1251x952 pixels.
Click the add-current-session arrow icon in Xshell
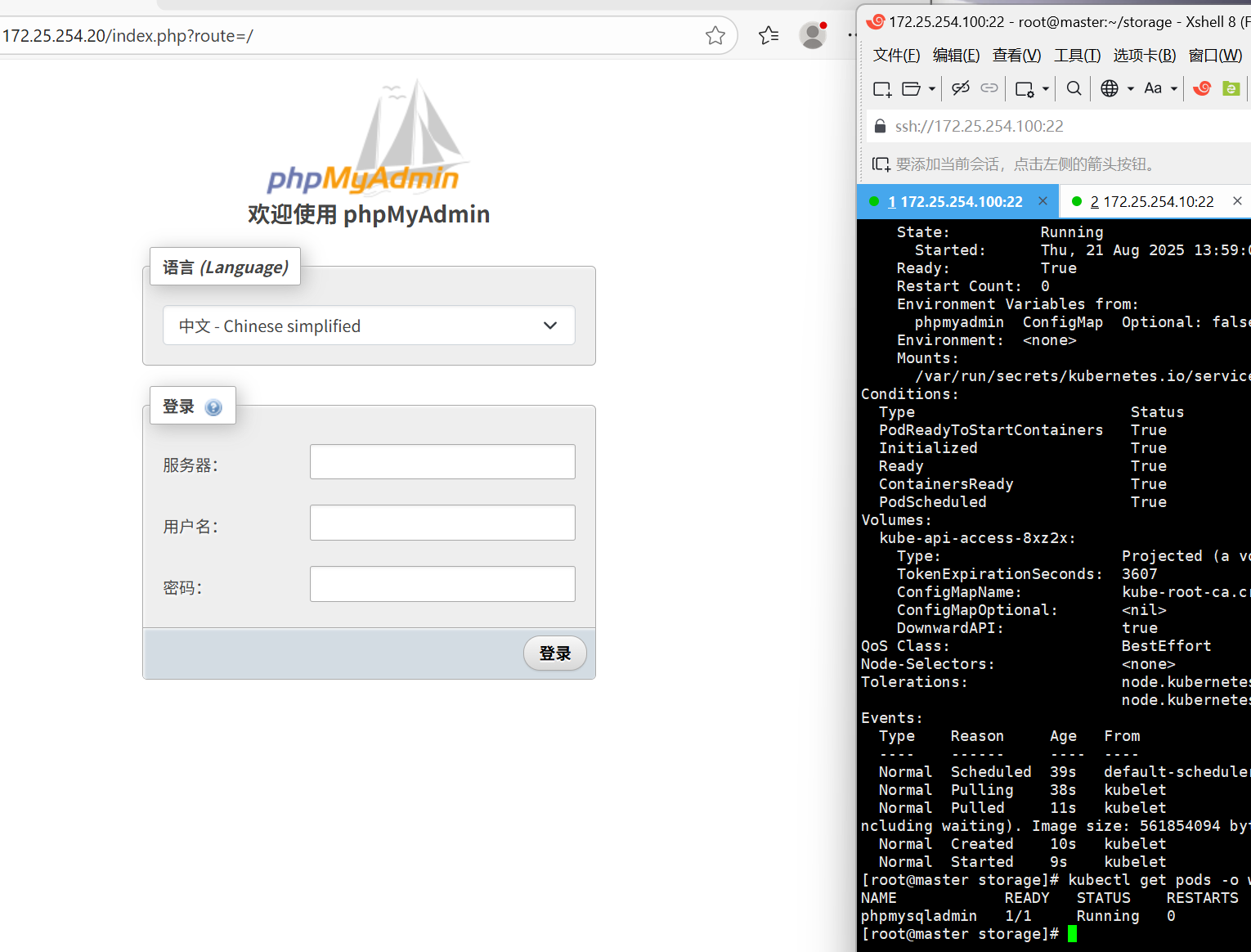pyautogui.click(x=881, y=164)
